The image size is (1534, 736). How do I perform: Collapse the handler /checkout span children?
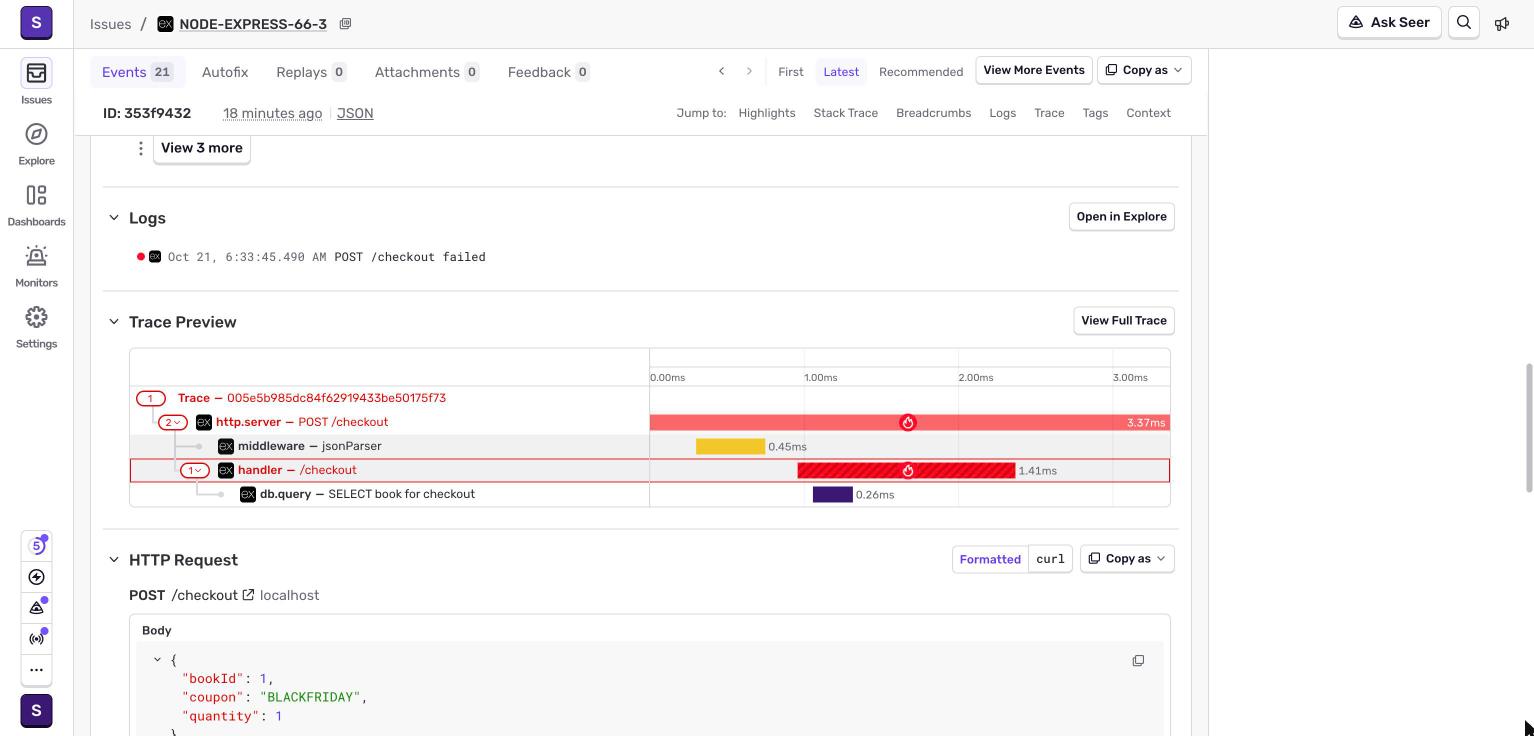(195, 470)
